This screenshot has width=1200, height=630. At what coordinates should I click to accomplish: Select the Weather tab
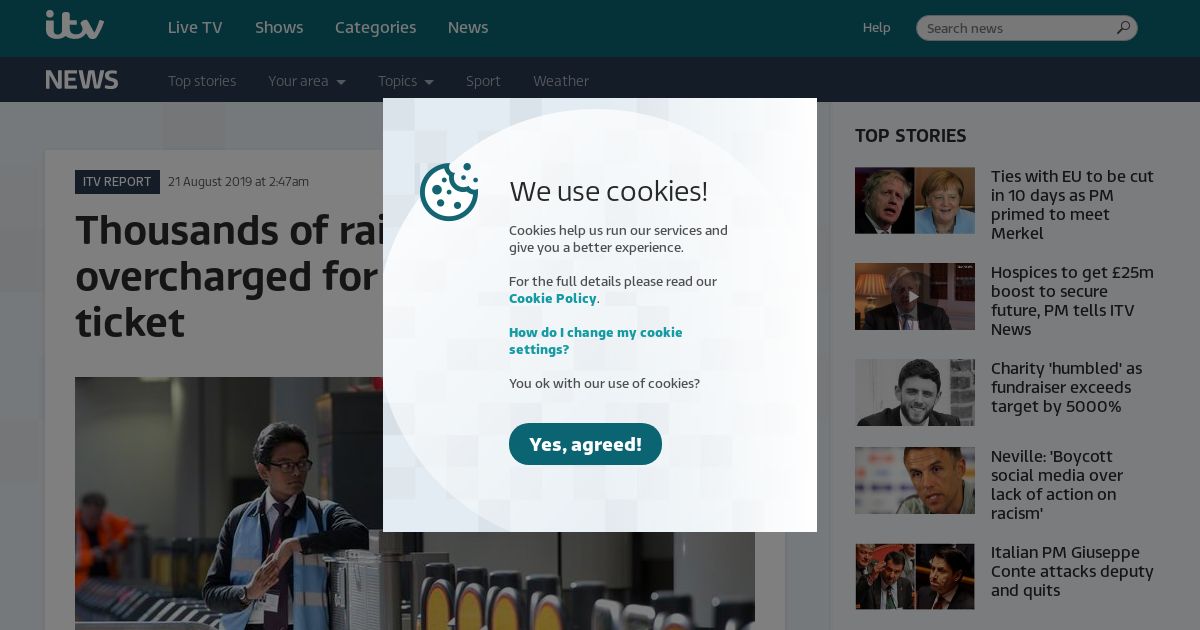(x=561, y=81)
